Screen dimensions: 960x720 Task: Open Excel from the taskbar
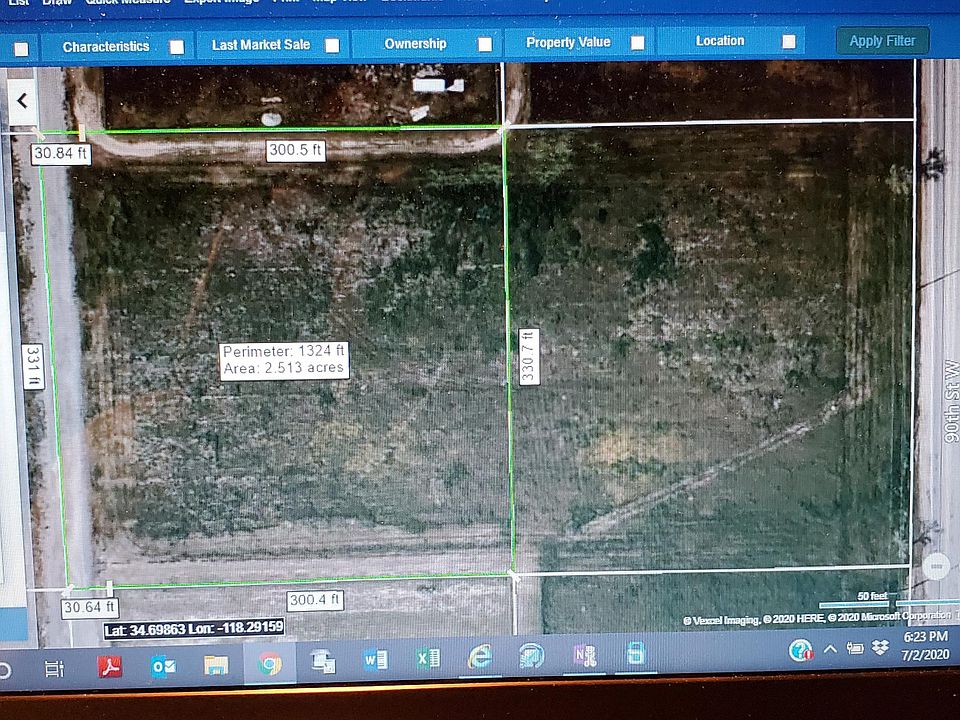(x=428, y=659)
